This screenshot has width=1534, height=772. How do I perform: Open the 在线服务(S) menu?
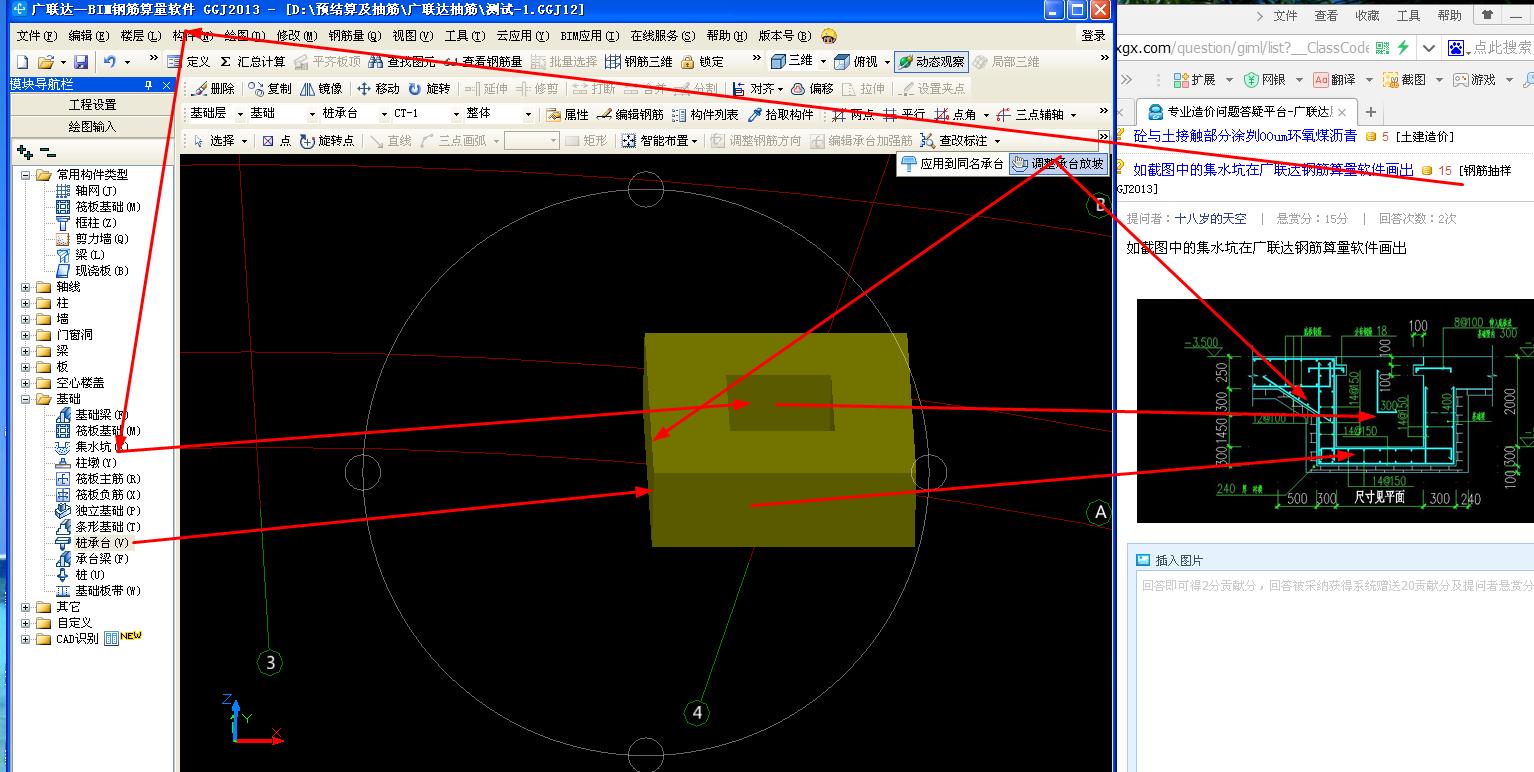point(663,36)
